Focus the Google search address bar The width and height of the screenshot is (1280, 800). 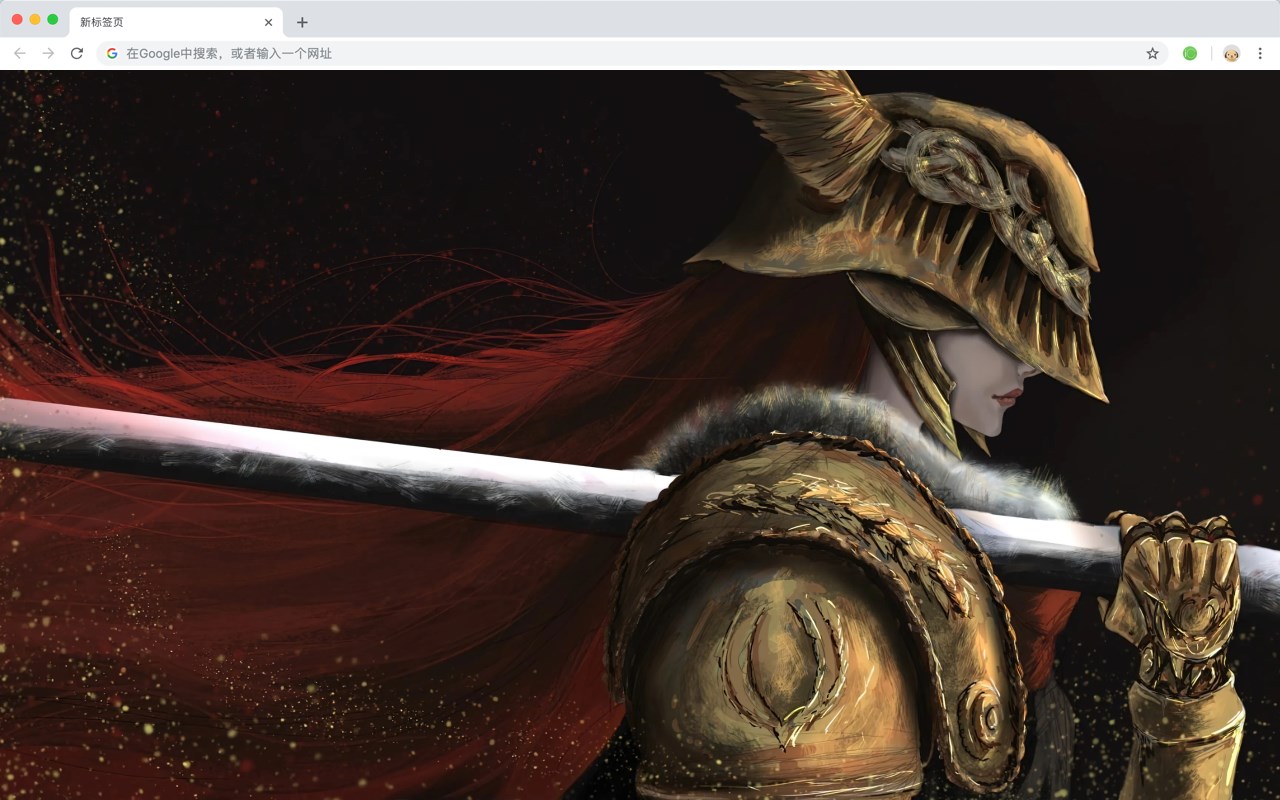tap(632, 53)
